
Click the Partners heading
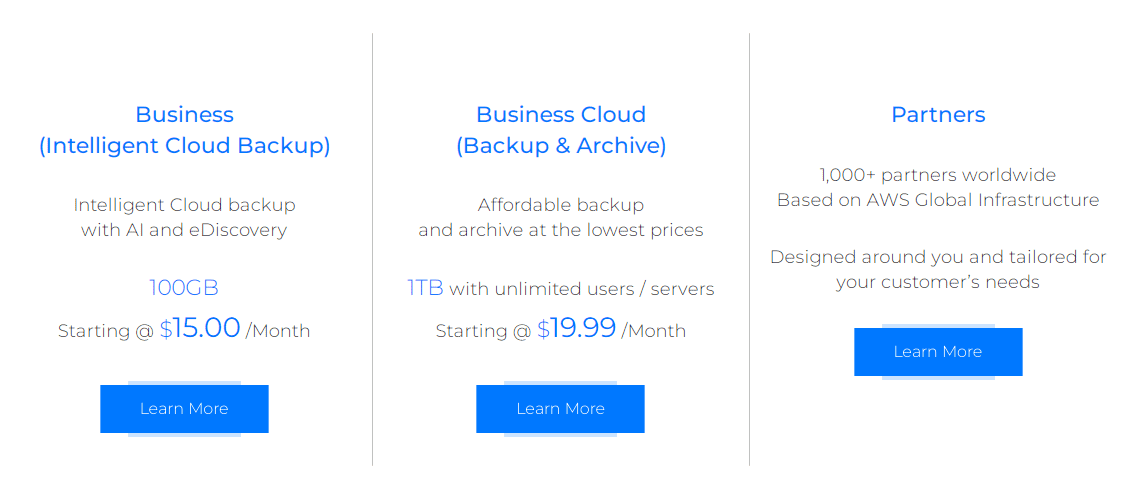tap(938, 115)
